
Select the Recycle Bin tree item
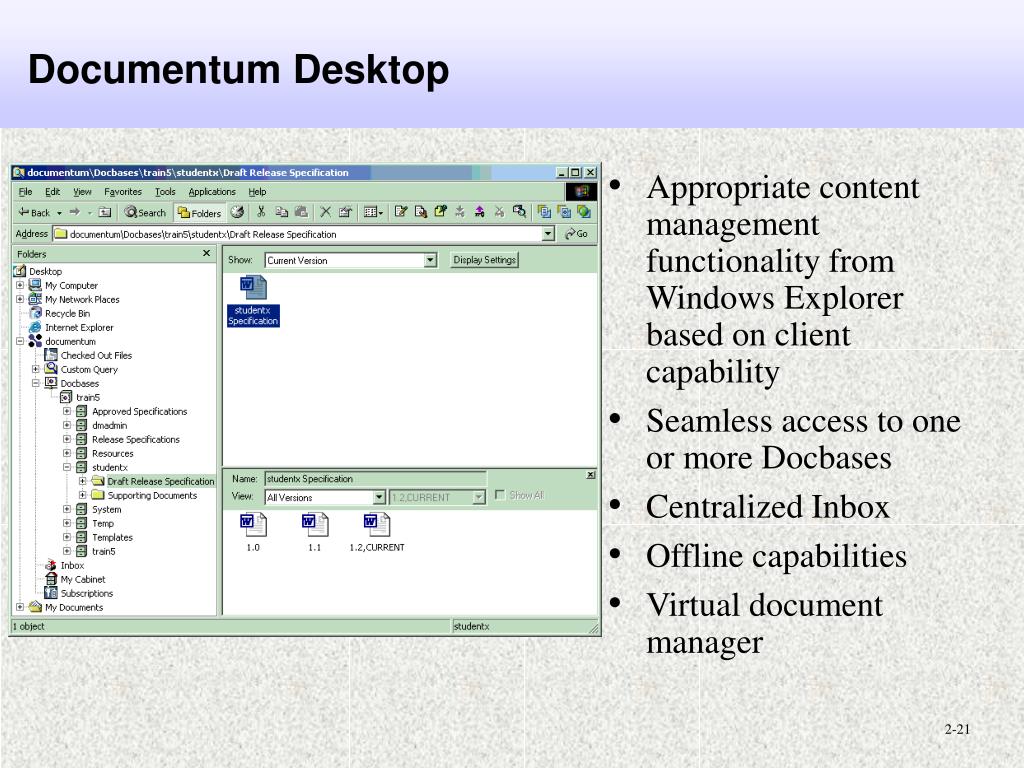click(59, 313)
